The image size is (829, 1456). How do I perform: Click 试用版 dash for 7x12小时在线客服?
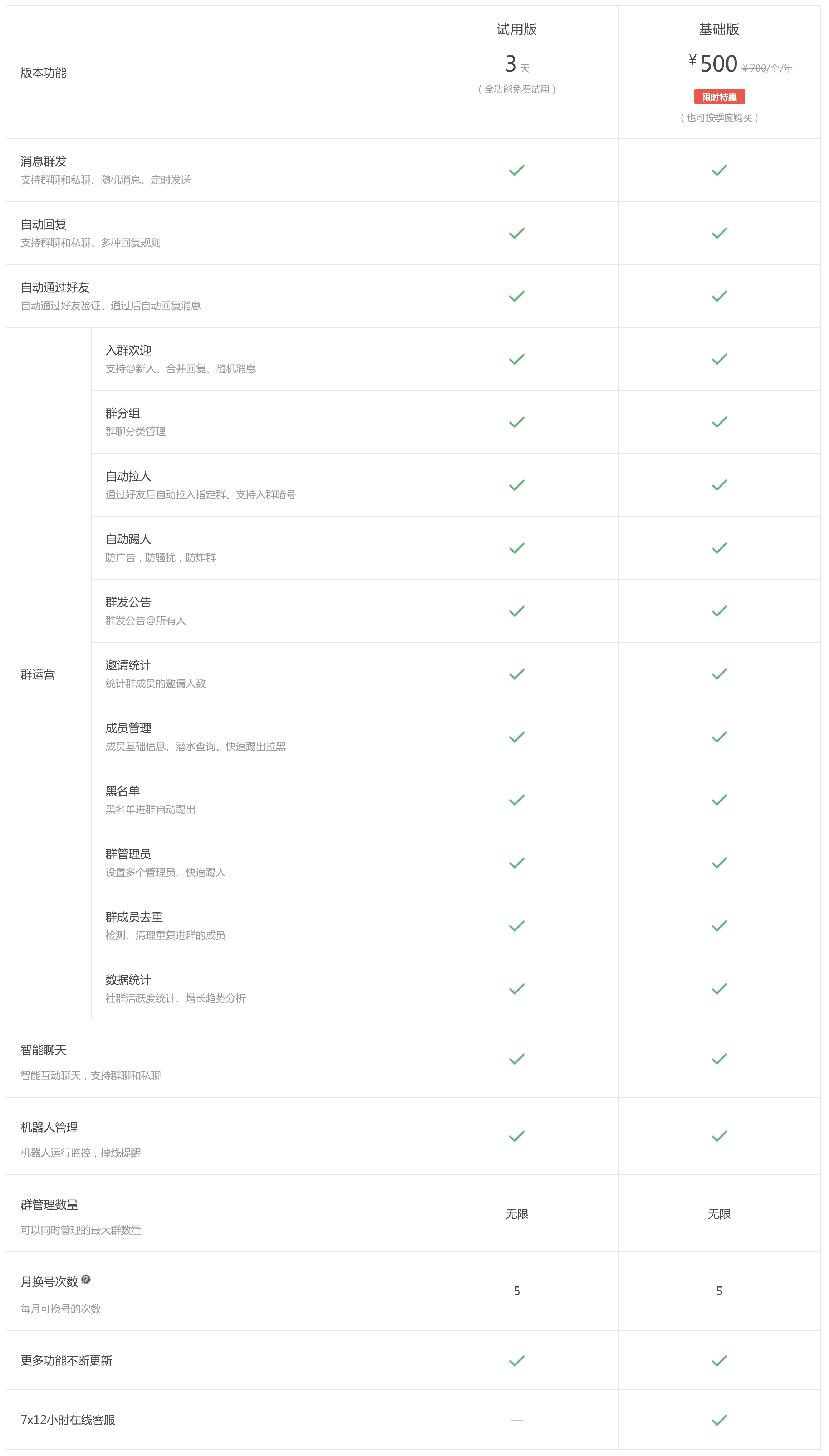[x=516, y=1420]
